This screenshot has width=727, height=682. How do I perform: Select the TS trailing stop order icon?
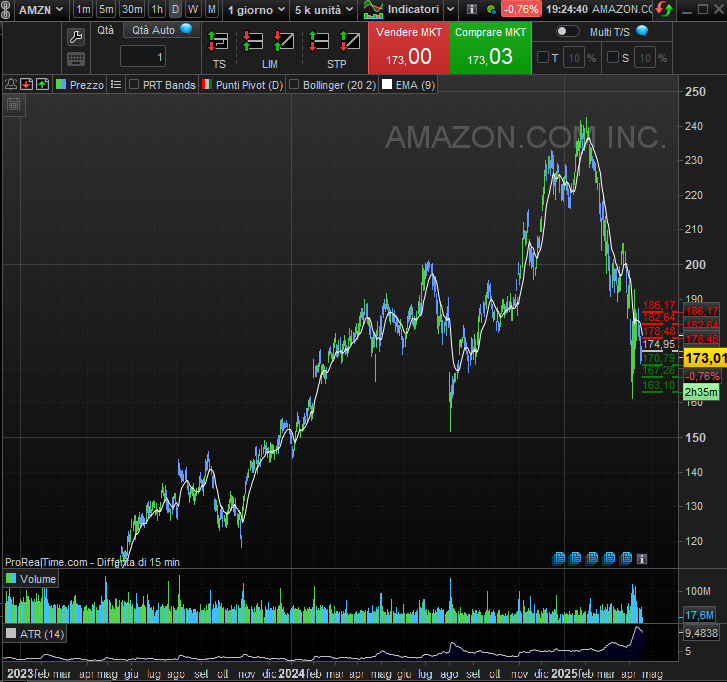click(x=218, y=41)
